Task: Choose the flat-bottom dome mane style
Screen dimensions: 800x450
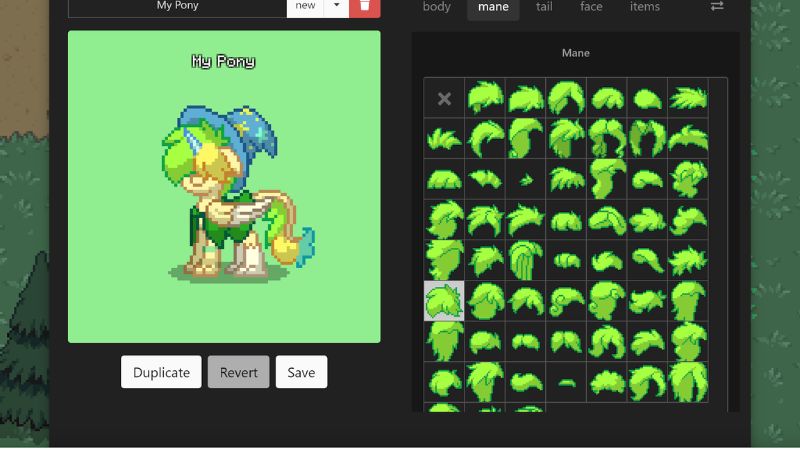Action: click(x=444, y=179)
